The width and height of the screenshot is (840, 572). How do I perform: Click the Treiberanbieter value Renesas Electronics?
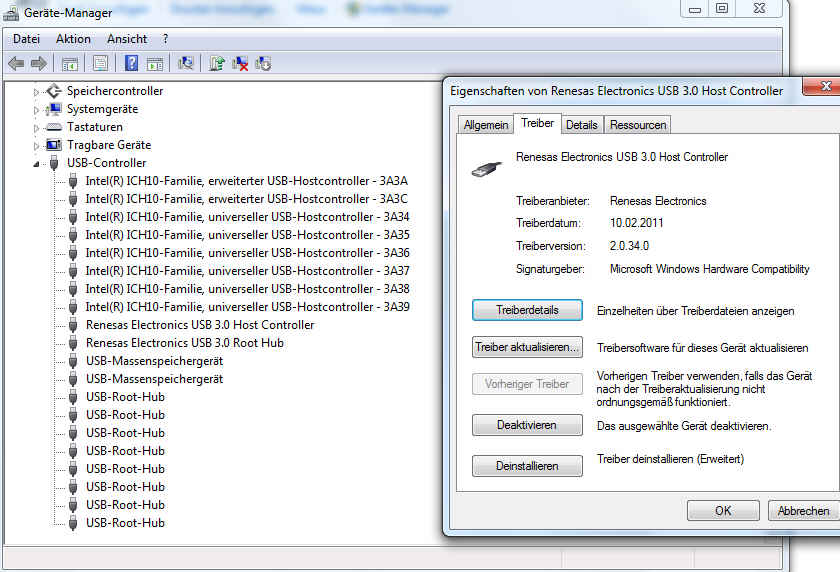(x=658, y=201)
